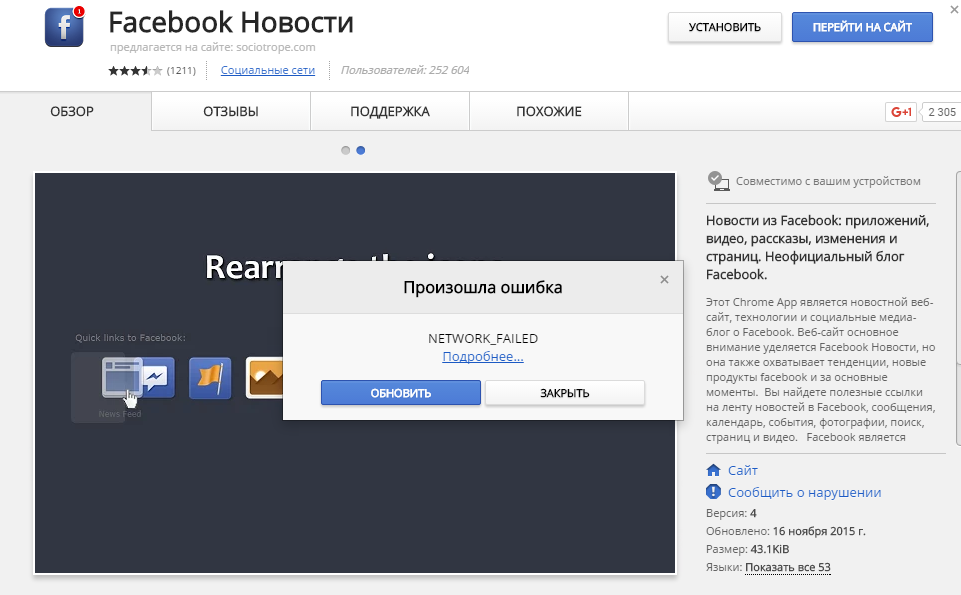This screenshot has height=595, width=961.
Task: Click the NETWORK_FAILED error text
Action: pos(483,338)
